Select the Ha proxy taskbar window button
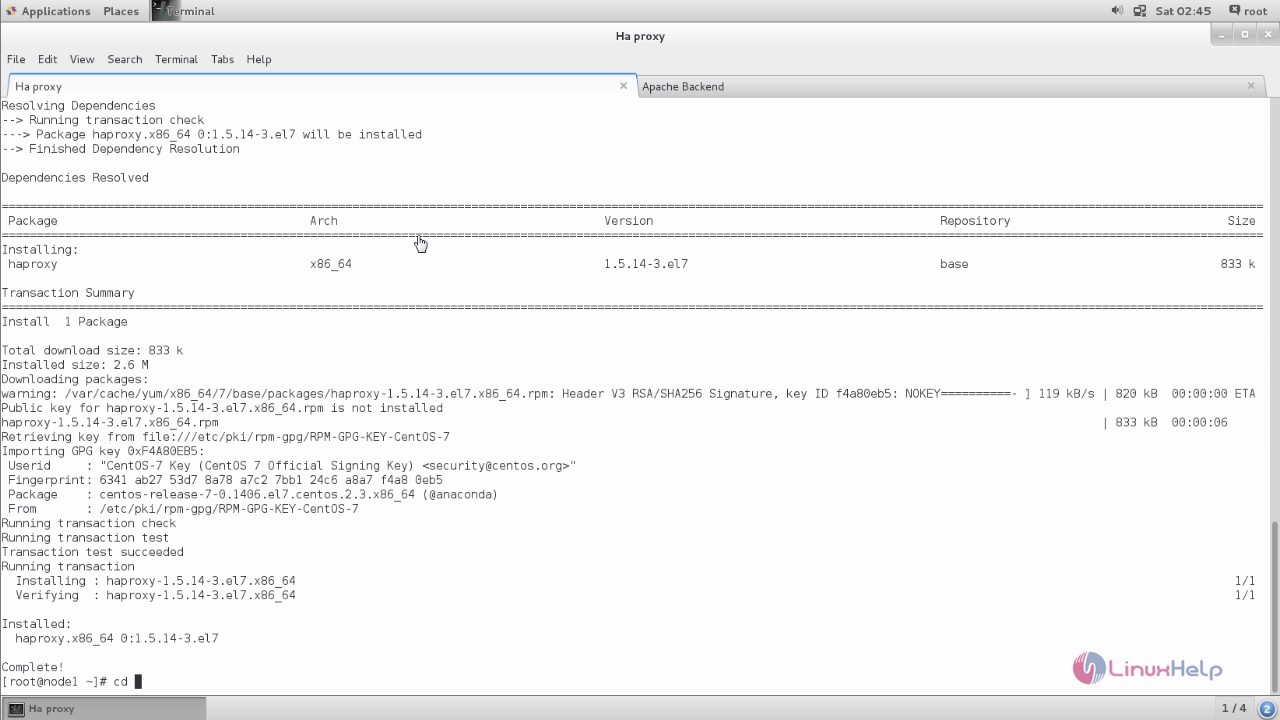The height and width of the screenshot is (720, 1280). pyautogui.click(x=104, y=708)
